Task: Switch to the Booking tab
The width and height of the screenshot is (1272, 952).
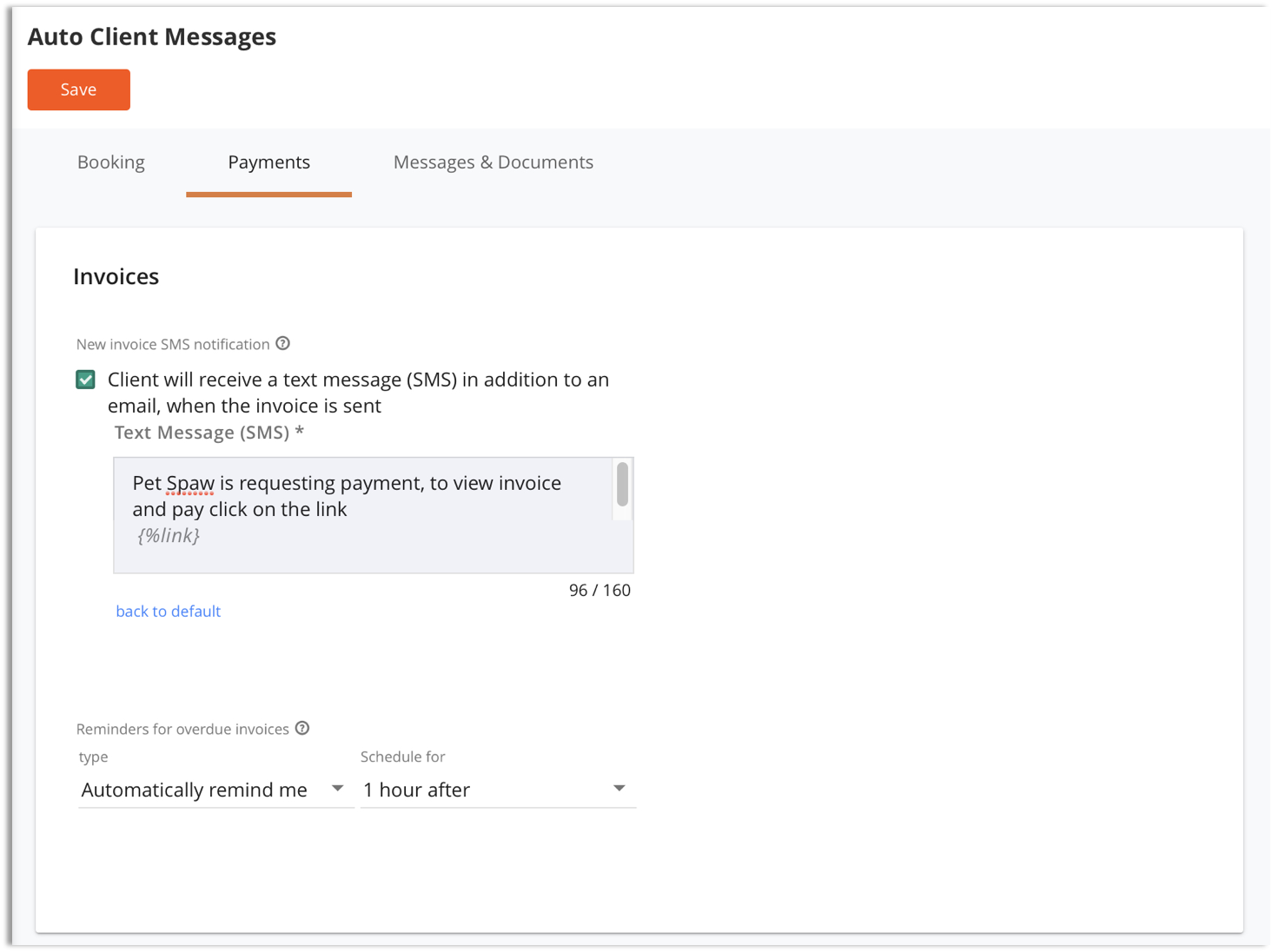Action: (111, 162)
